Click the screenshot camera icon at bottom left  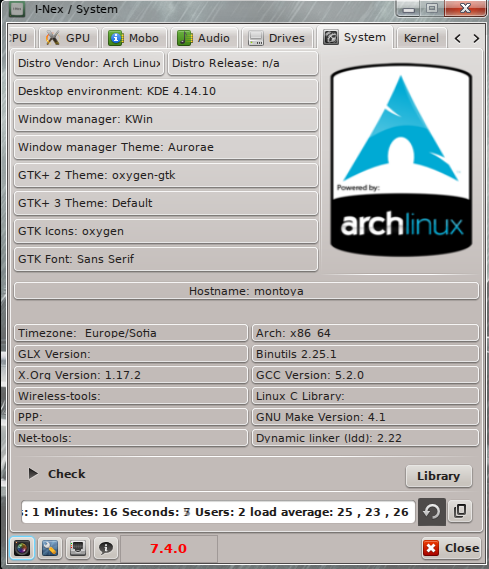(22, 548)
